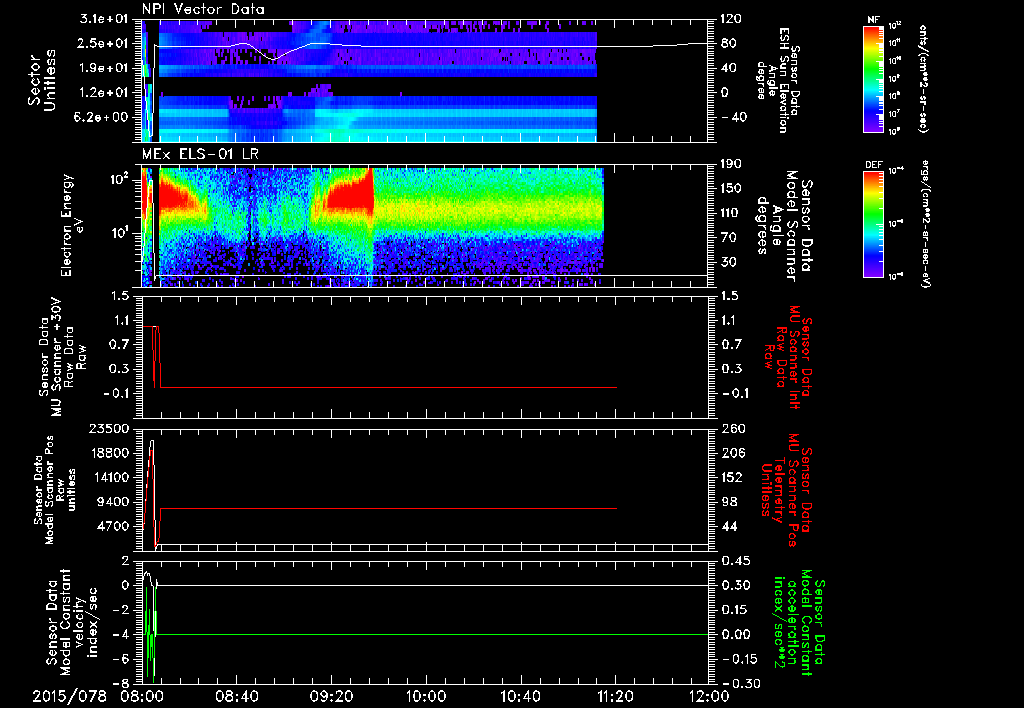Click the NPI sector spectrogram plot
This screenshot has width=1024, height=708.
424,80
